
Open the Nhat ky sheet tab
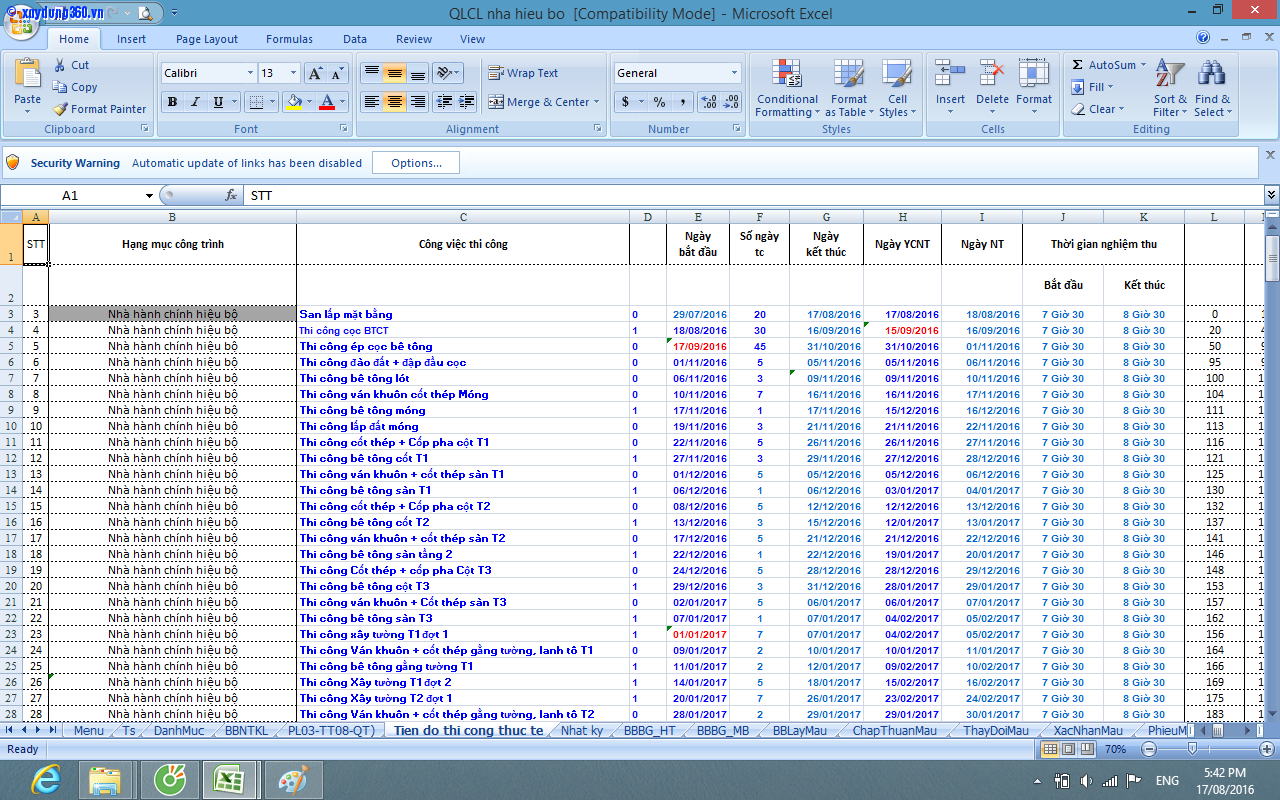(x=582, y=730)
